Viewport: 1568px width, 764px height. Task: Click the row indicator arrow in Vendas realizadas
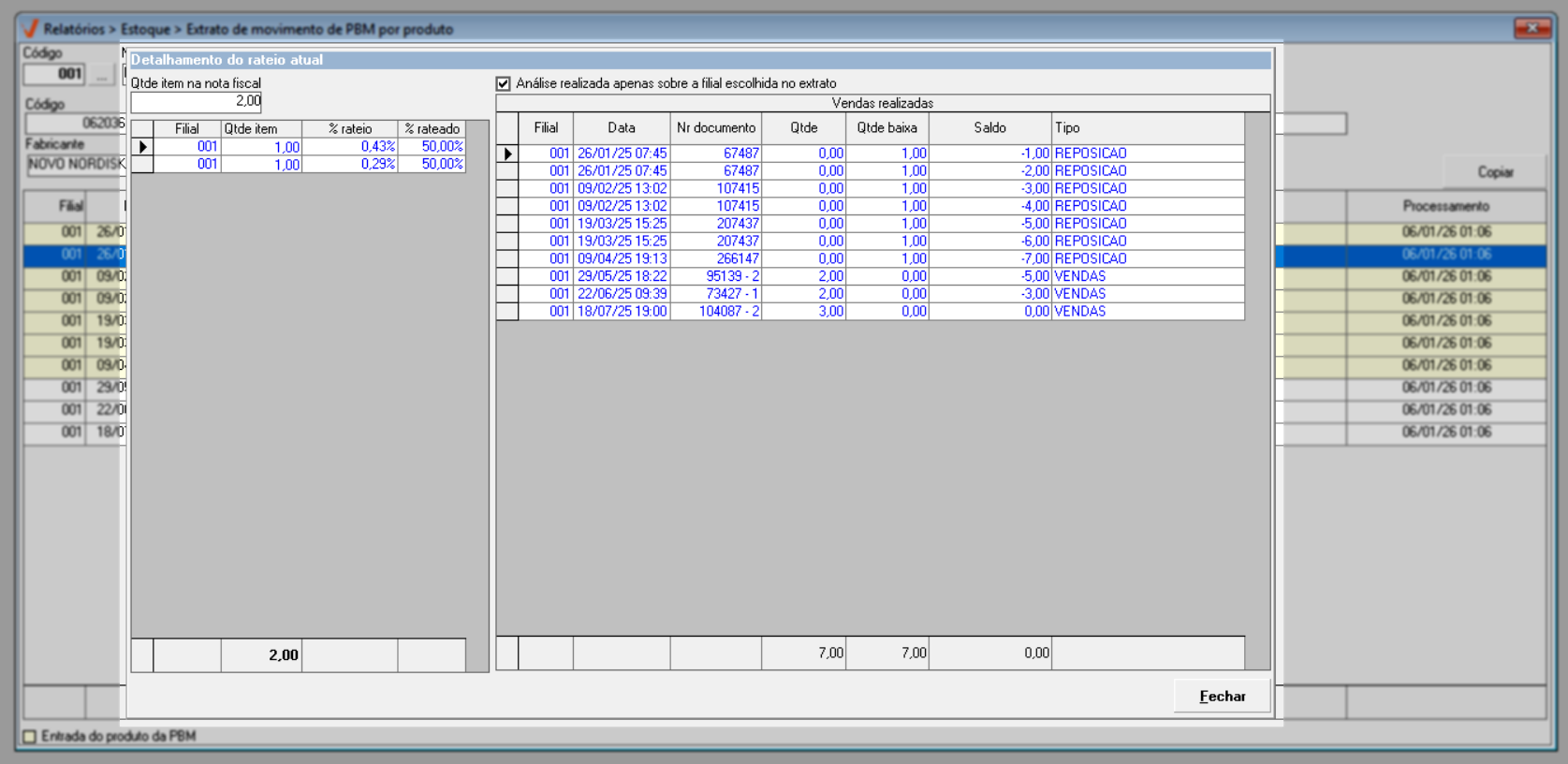507,154
